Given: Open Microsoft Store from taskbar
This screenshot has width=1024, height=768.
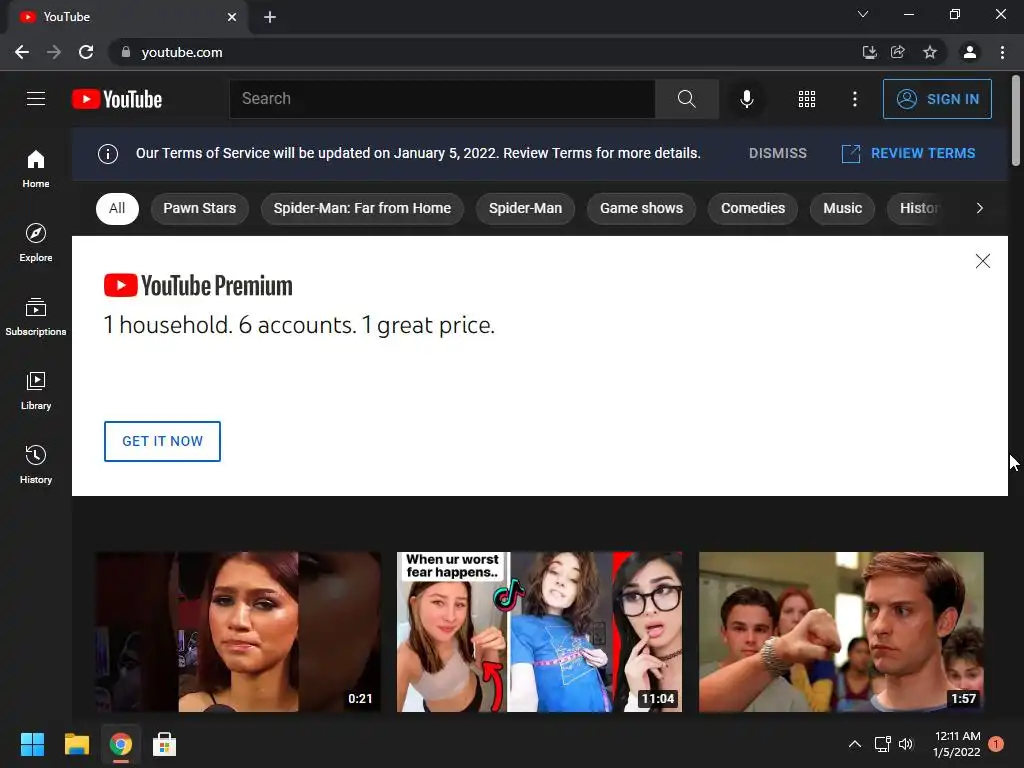Looking at the screenshot, I should [x=165, y=744].
